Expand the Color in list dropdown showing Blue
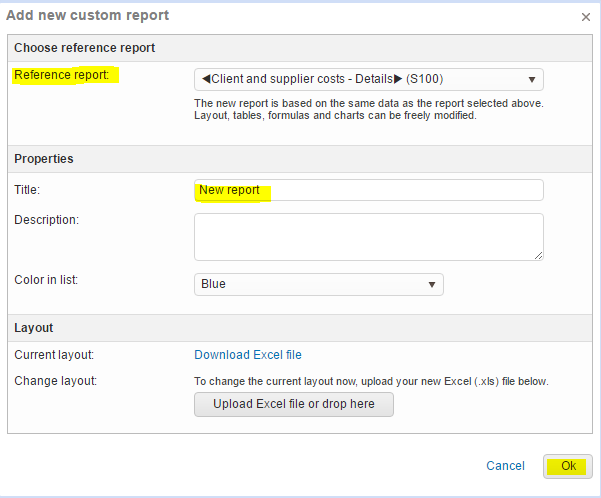Image resolution: width=601 pixels, height=498 pixels. tap(318, 284)
